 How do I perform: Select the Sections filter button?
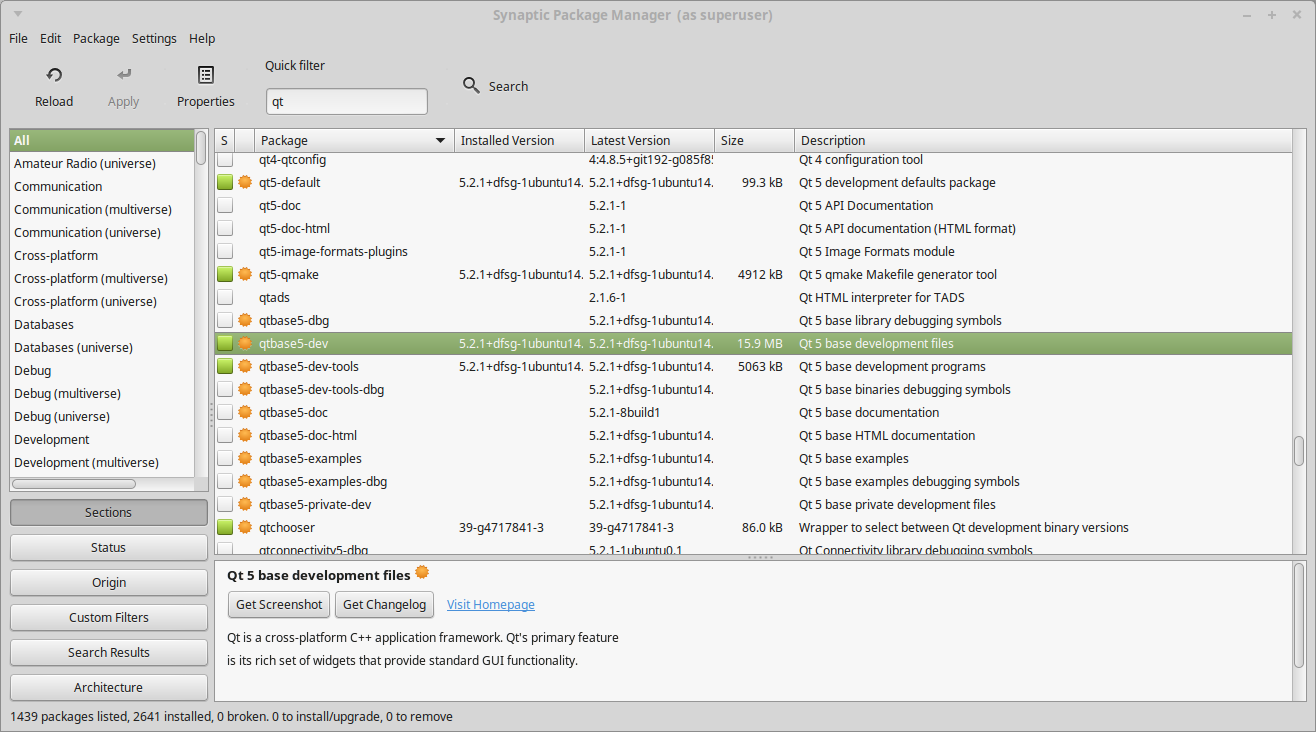click(x=109, y=513)
